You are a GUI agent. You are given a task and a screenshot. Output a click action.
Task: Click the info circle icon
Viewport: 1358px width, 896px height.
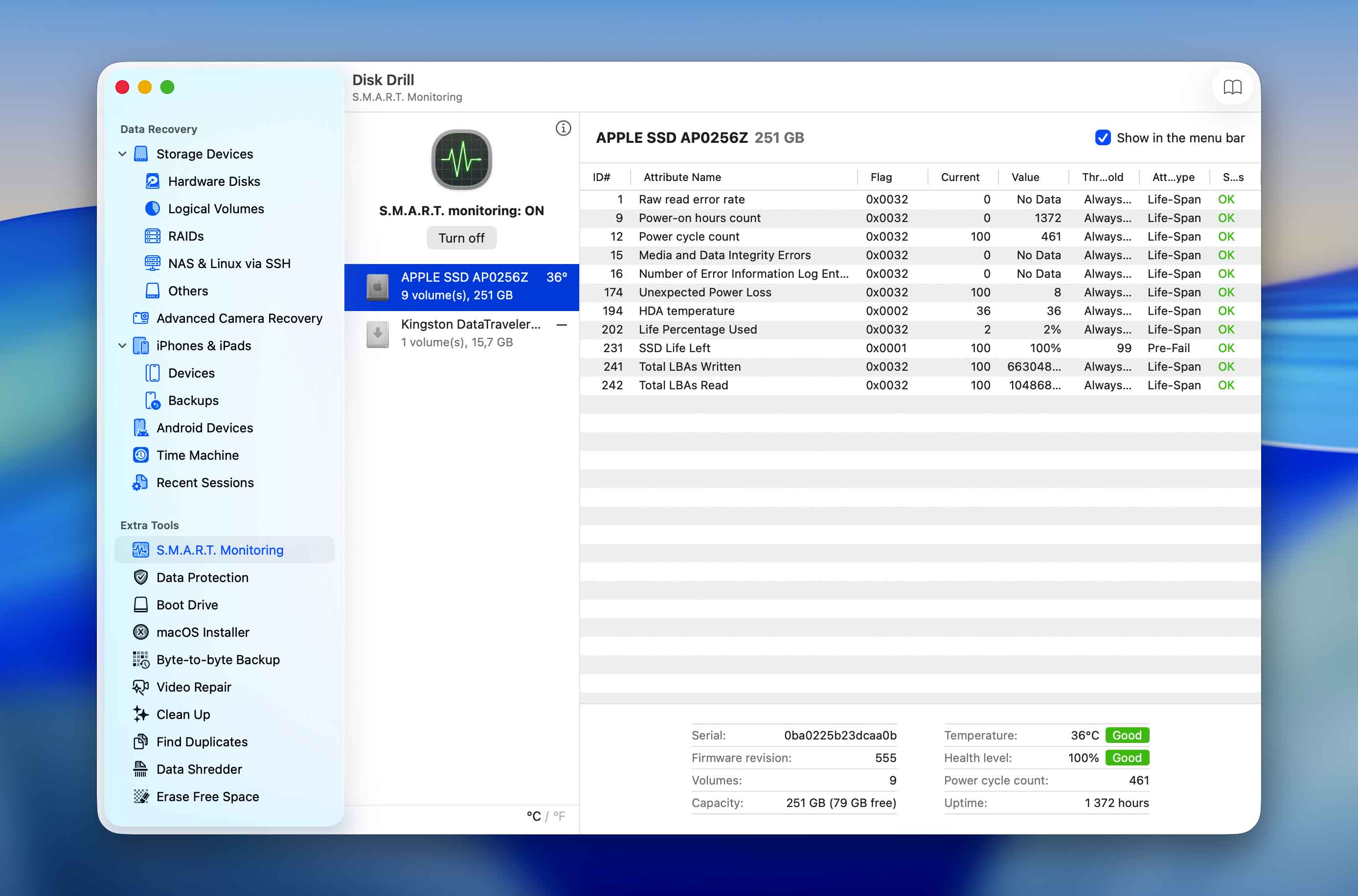point(564,128)
